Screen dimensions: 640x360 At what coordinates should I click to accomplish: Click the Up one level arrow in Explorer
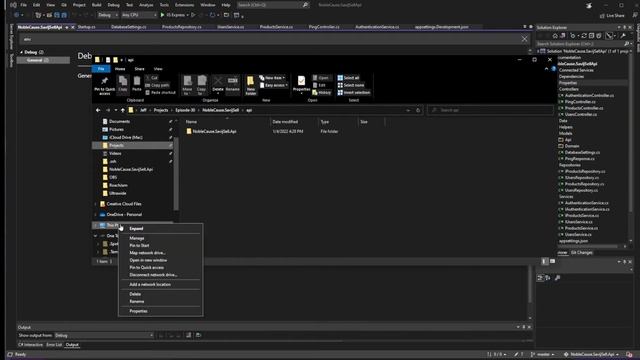(x=122, y=110)
